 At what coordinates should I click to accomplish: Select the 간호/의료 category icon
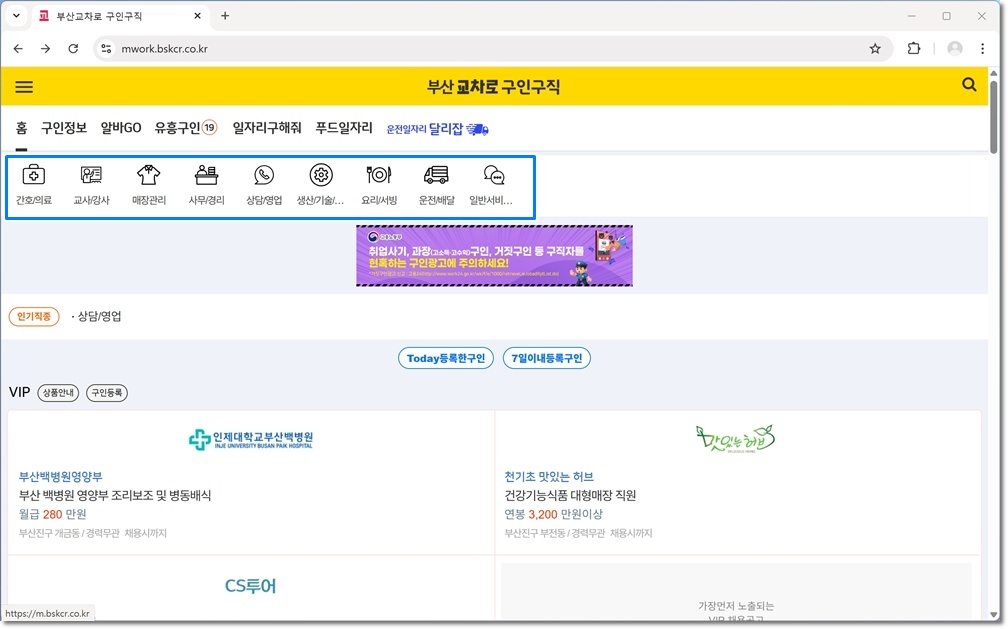pos(34,176)
